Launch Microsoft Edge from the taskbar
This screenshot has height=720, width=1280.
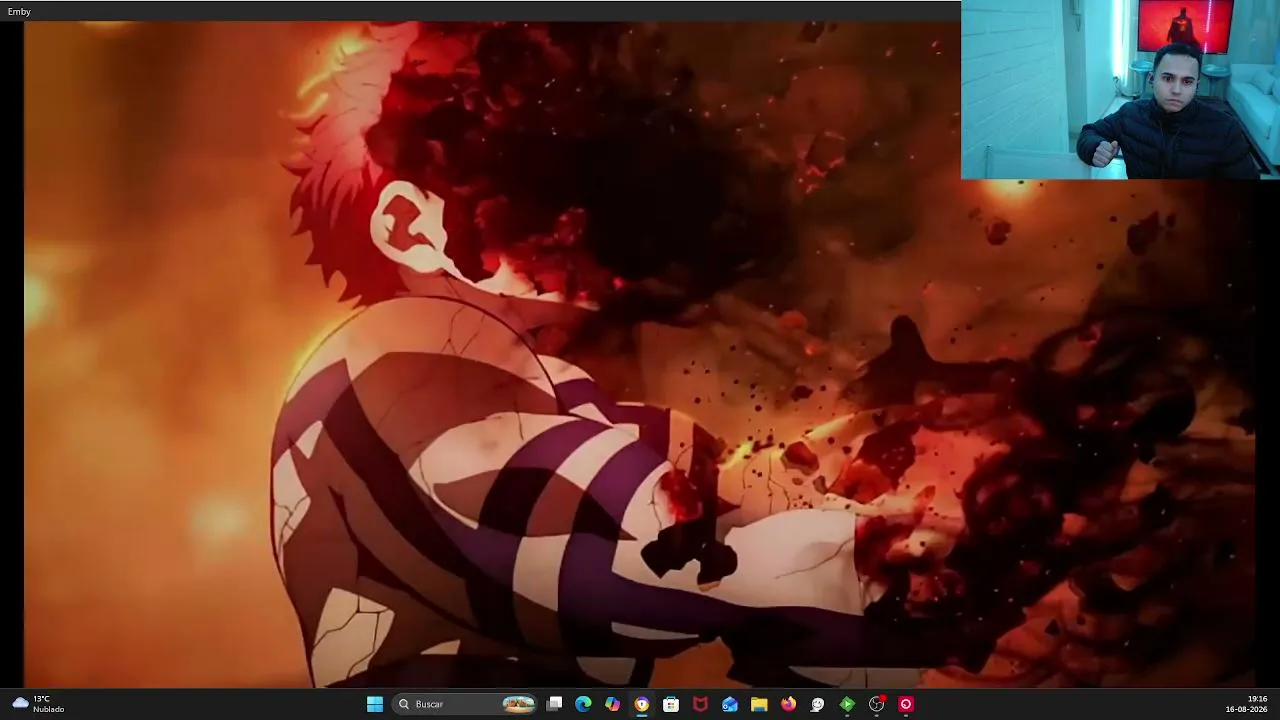(x=583, y=704)
